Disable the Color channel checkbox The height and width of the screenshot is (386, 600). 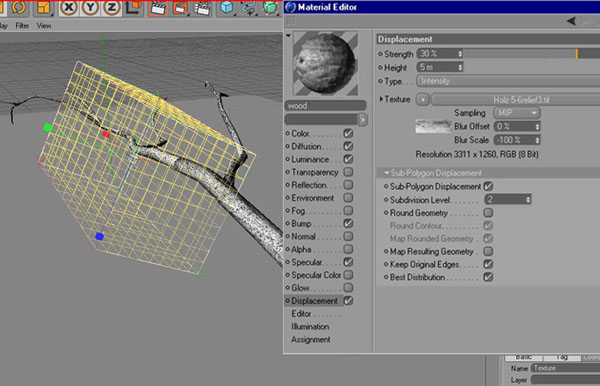(x=348, y=134)
